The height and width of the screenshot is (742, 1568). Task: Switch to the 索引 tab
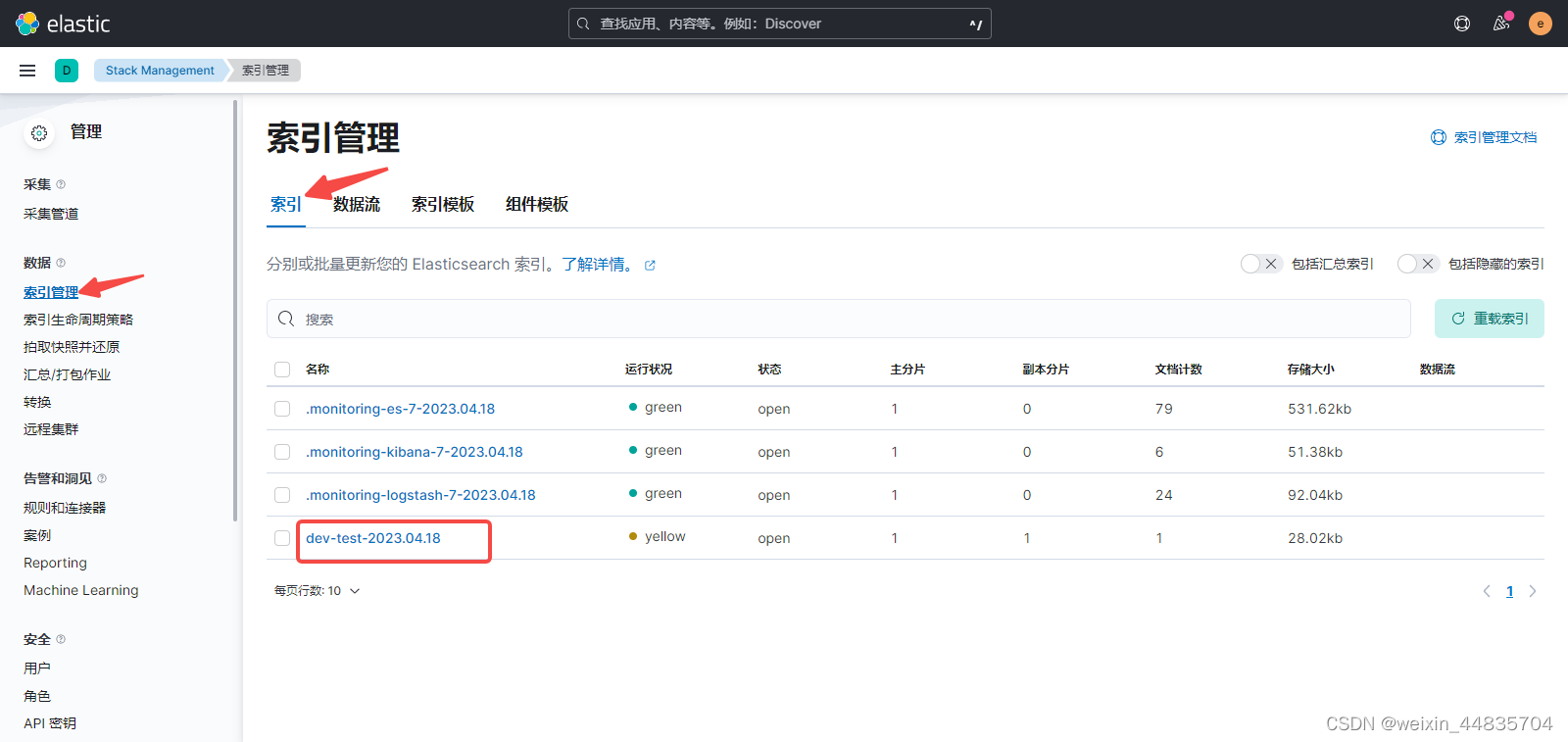pyautogui.click(x=286, y=204)
